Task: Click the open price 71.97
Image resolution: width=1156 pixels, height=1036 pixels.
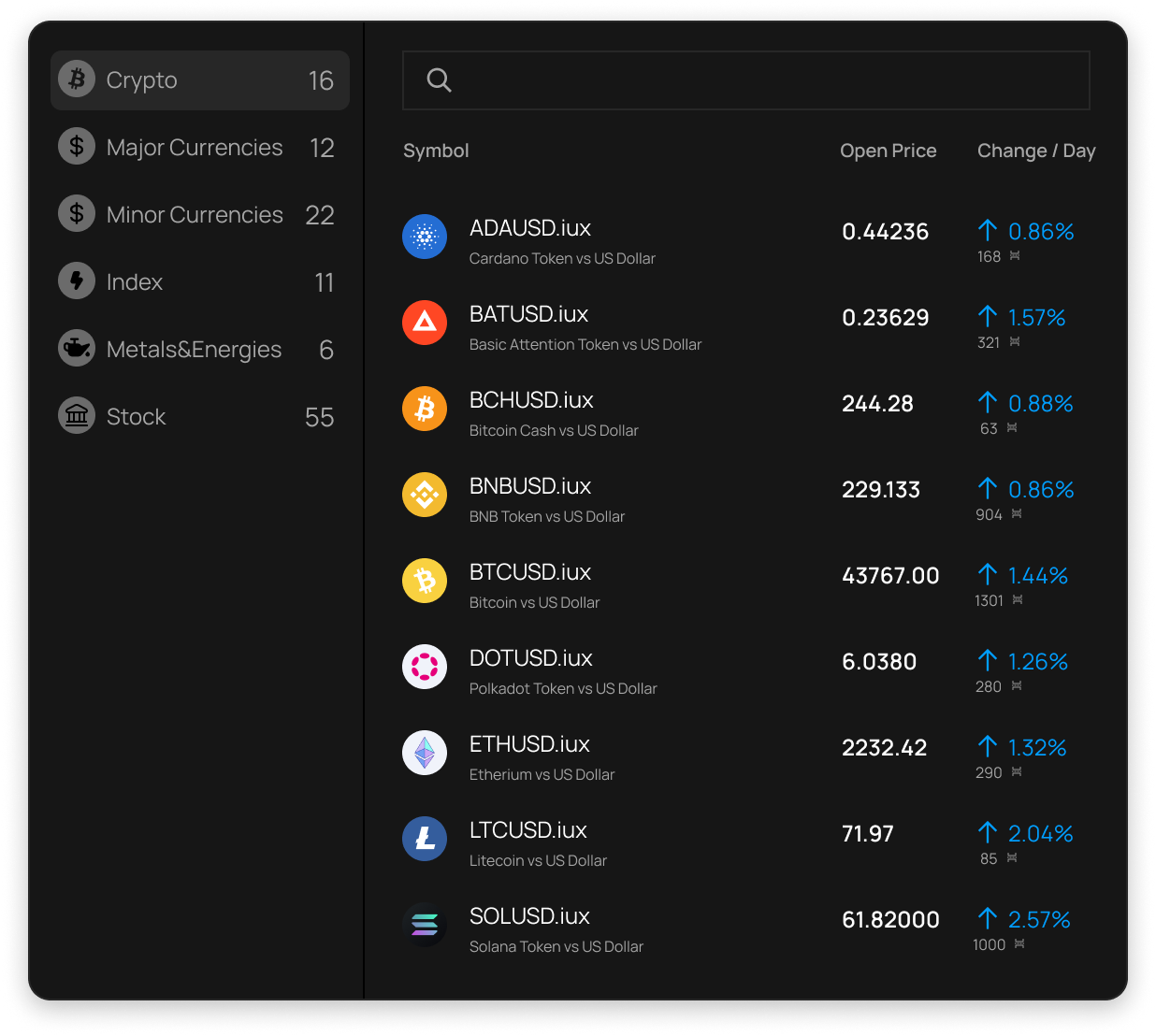Action: pyautogui.click(x=868, y=834)
